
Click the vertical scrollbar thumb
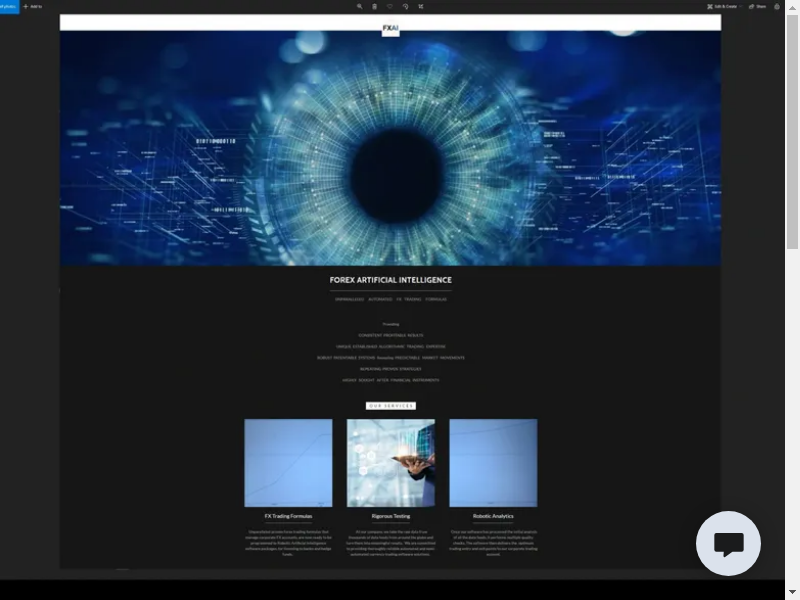click(793, 130)
